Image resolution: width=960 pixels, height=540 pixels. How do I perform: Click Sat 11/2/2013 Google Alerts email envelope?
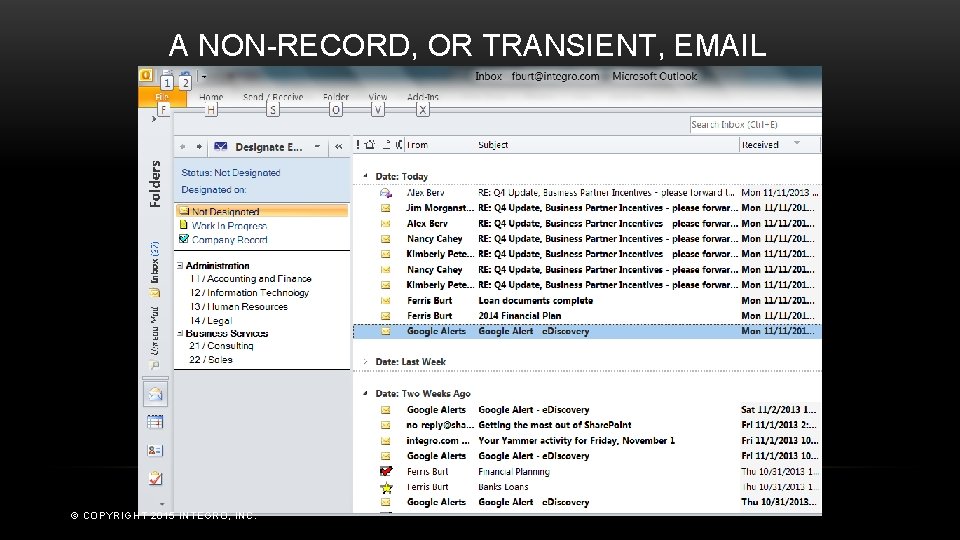386,410
